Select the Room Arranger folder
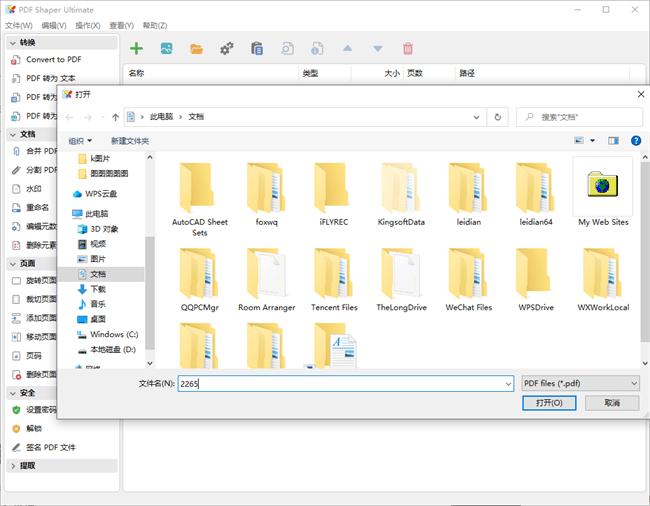 pos(267,279)
